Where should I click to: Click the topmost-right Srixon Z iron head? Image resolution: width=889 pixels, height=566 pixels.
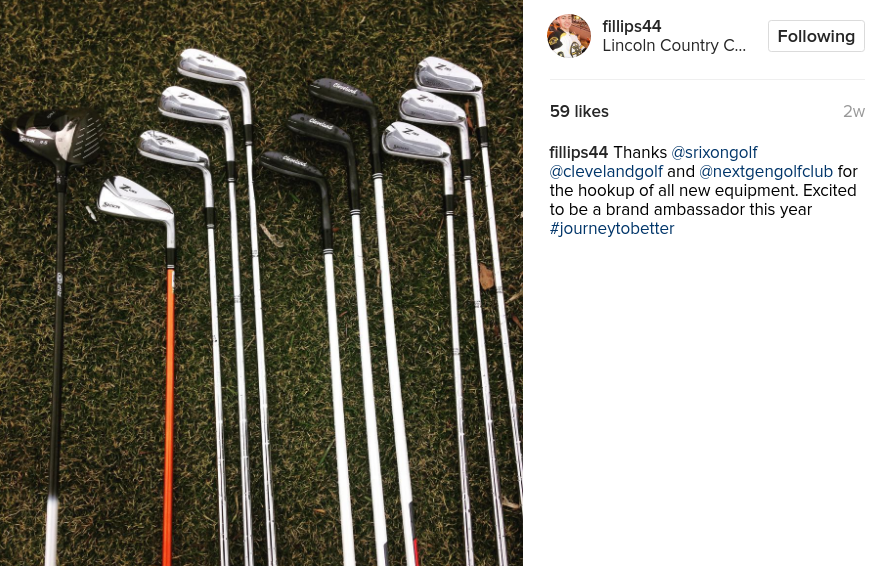448,75
